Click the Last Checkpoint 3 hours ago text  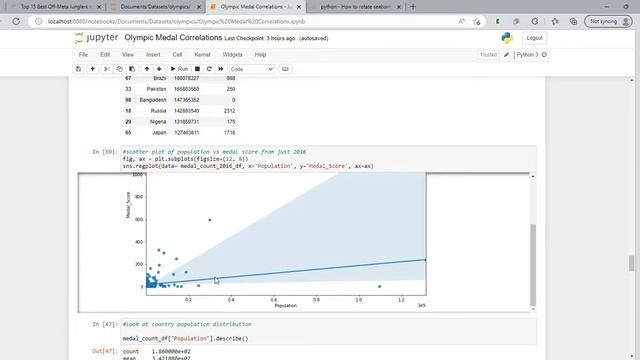(260, 38)
